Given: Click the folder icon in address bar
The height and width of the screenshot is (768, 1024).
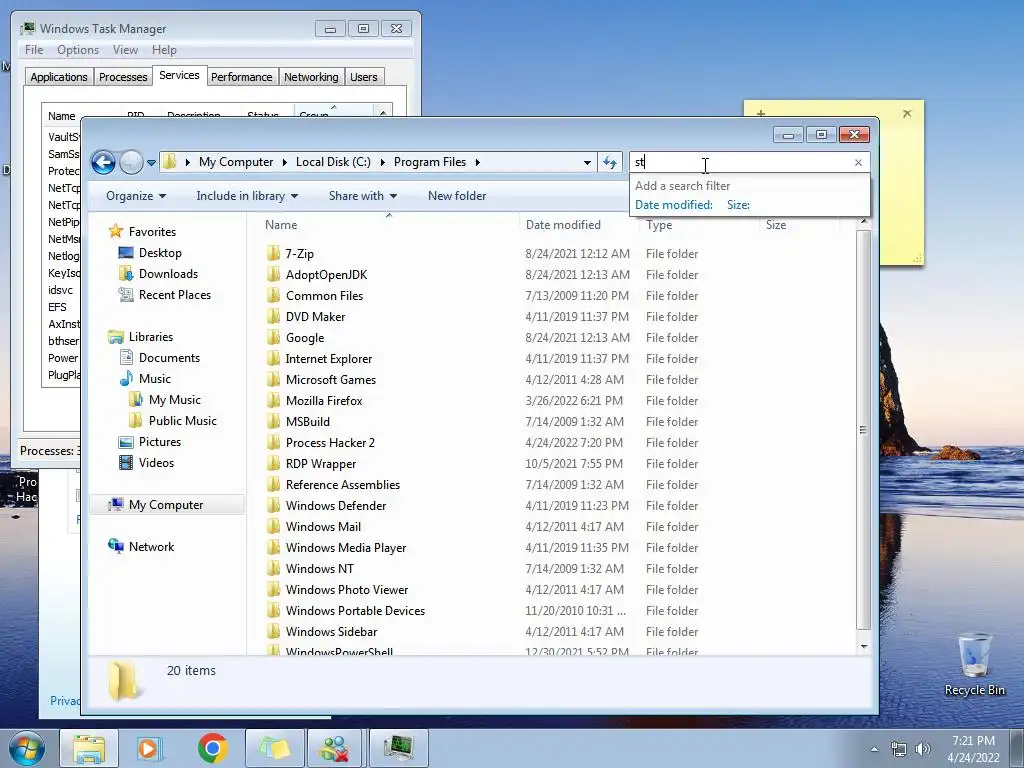Looking at the screenshot, I should pos(170,162).
